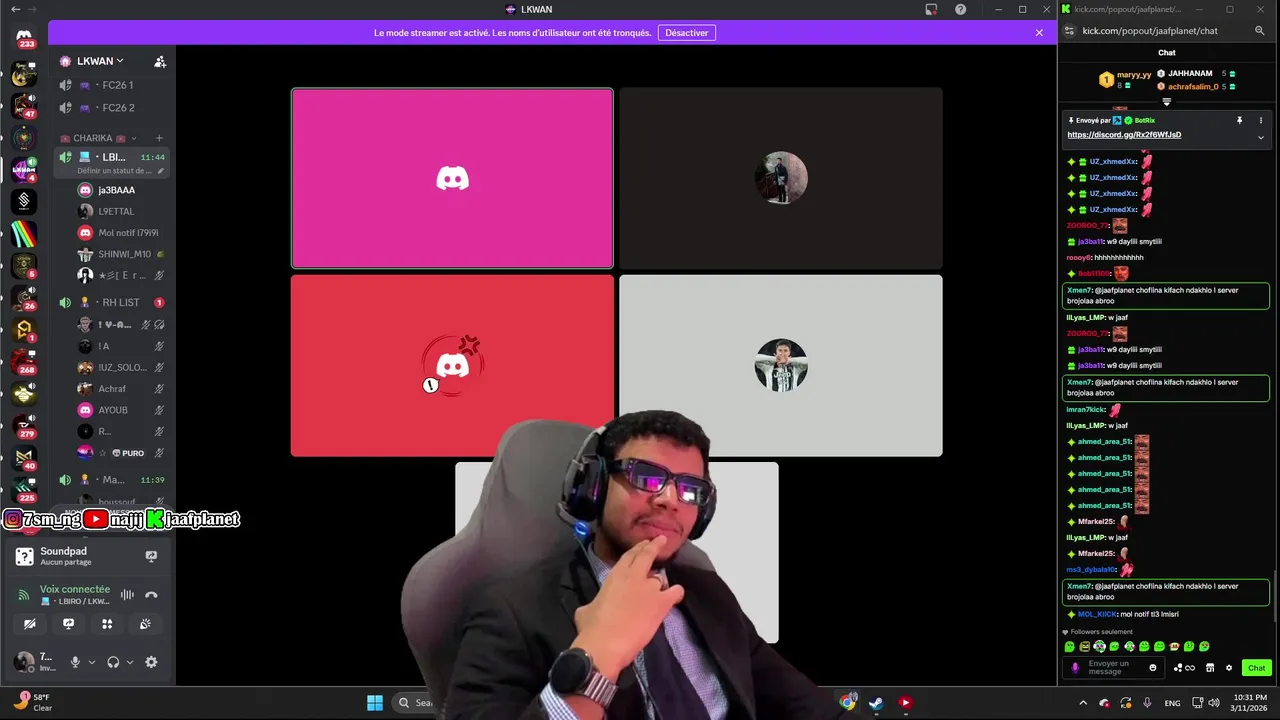Focus Envoyer un message input field
The image size is (1280, 720).
1112,667
